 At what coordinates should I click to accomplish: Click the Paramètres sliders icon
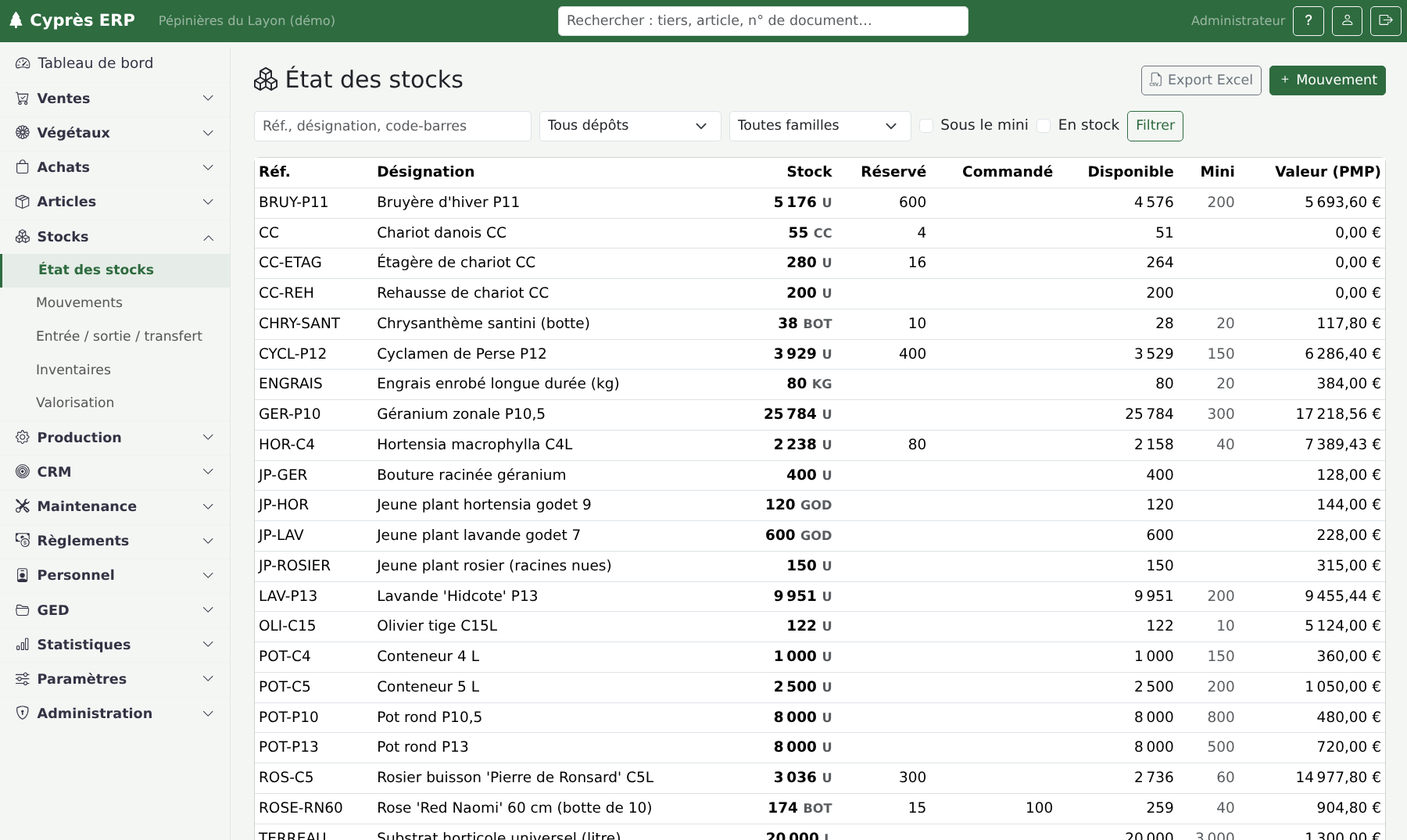[x=23, y=679]
